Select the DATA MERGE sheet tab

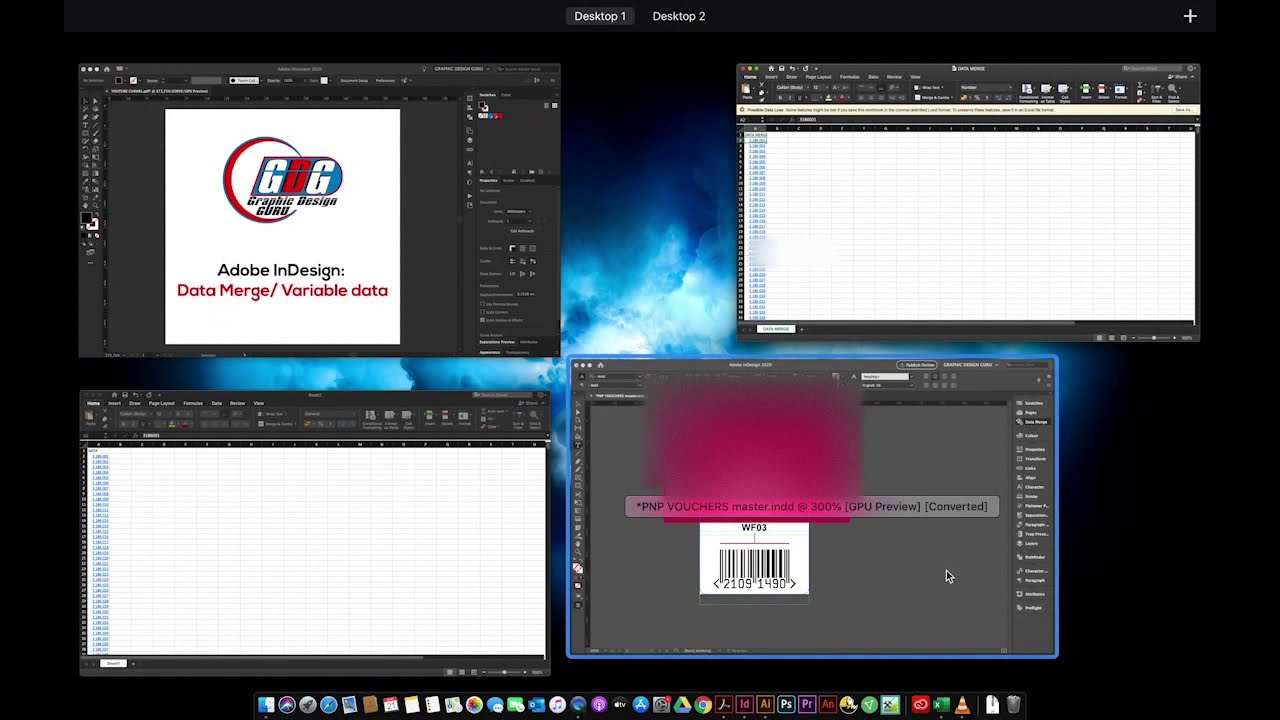tap(776, 329)
